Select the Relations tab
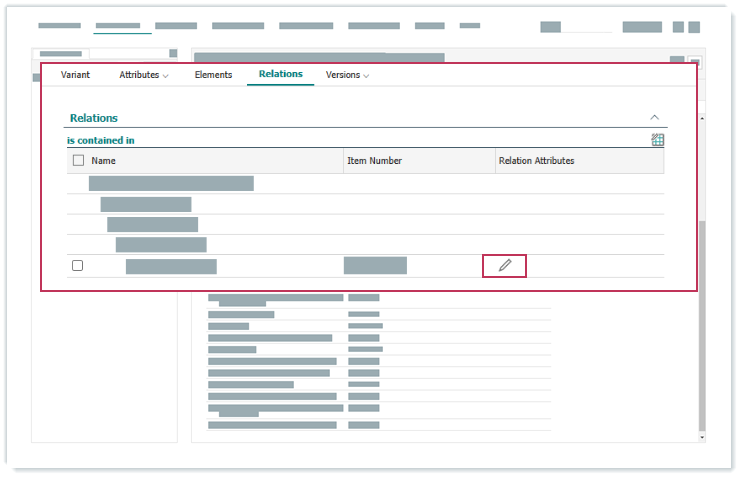Screen dimensions: 741x478 click(x=280, y=75)
